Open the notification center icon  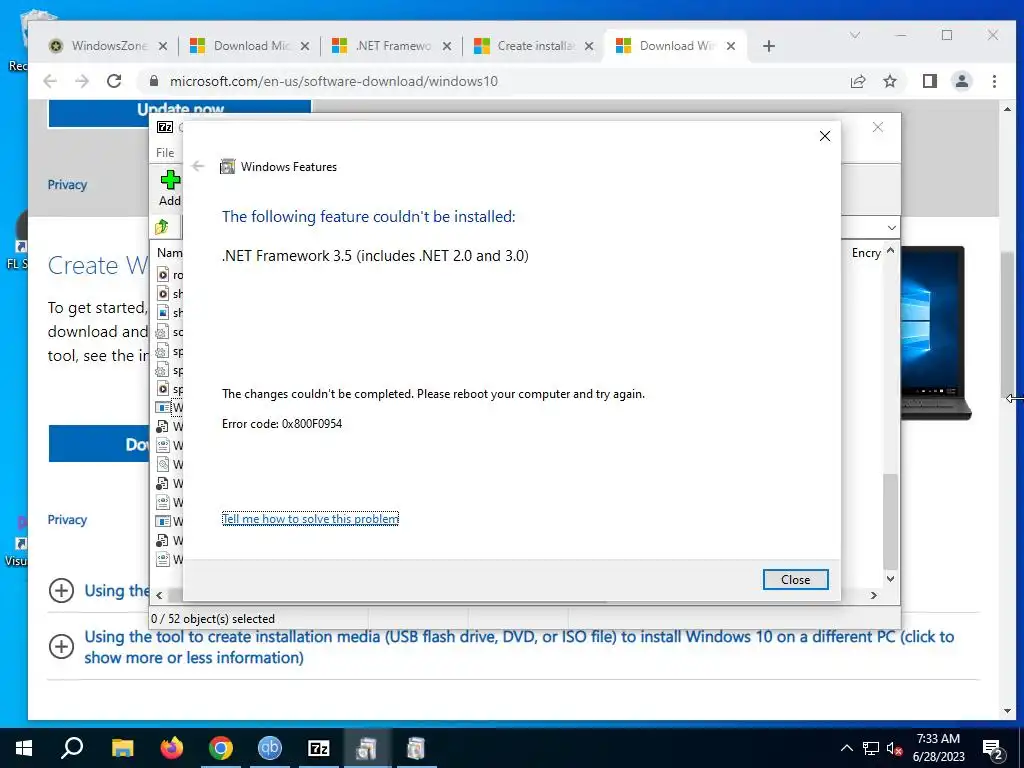993,749
